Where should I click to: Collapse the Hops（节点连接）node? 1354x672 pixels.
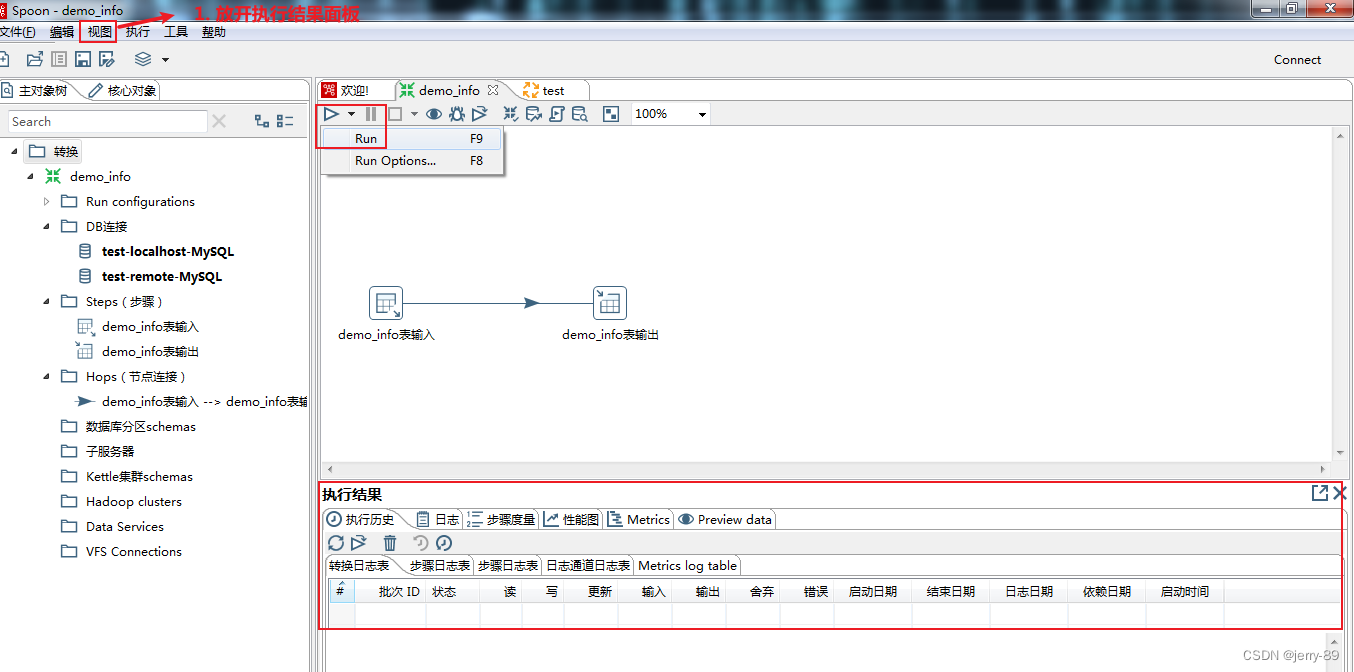tap(46, 376)
